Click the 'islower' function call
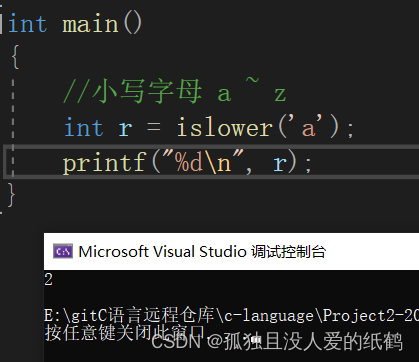This screenshot has height=362, width=419. point(225,128)
